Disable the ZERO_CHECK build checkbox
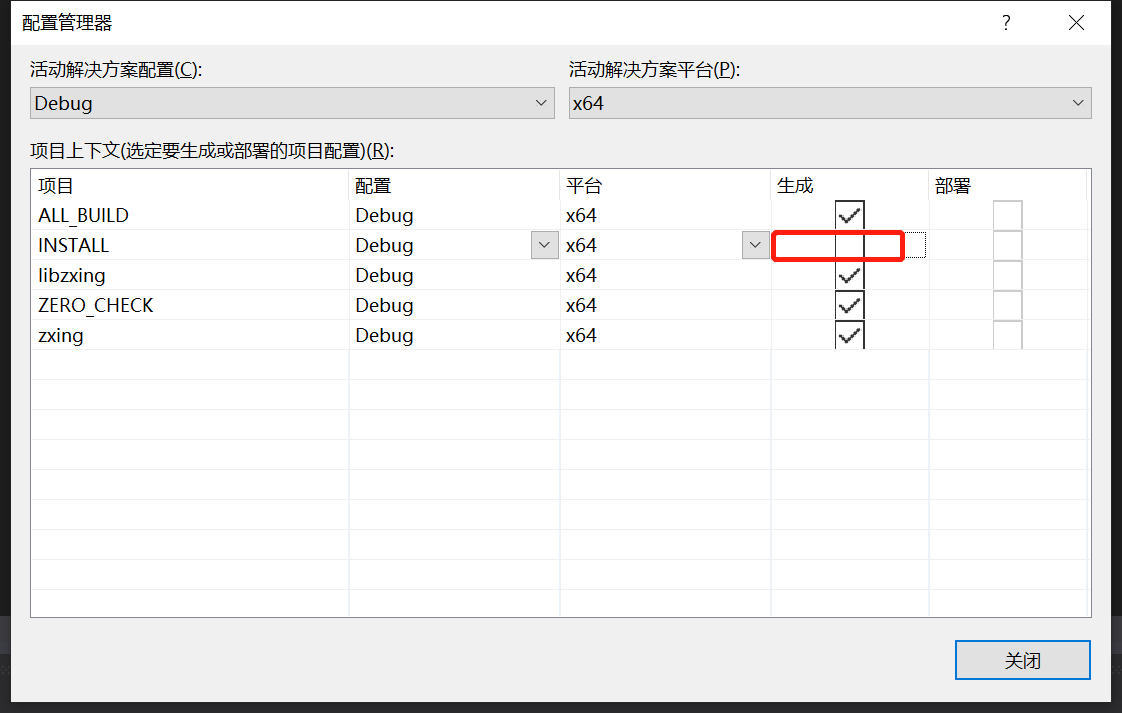This screenshot has width=1122, height=713. [849, 305]
